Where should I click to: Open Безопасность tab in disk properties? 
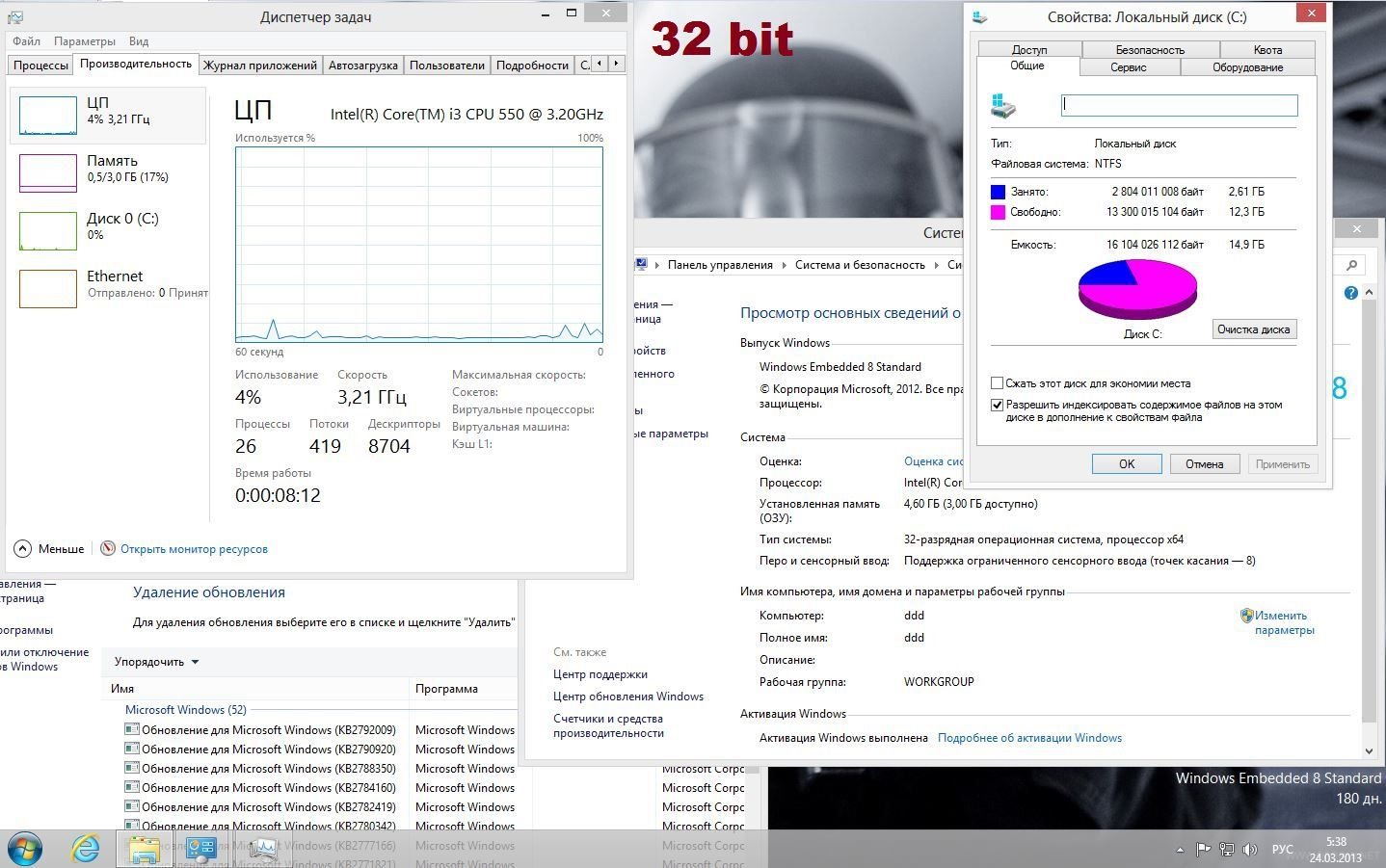pyautogui.click(x=1150, y=49)
